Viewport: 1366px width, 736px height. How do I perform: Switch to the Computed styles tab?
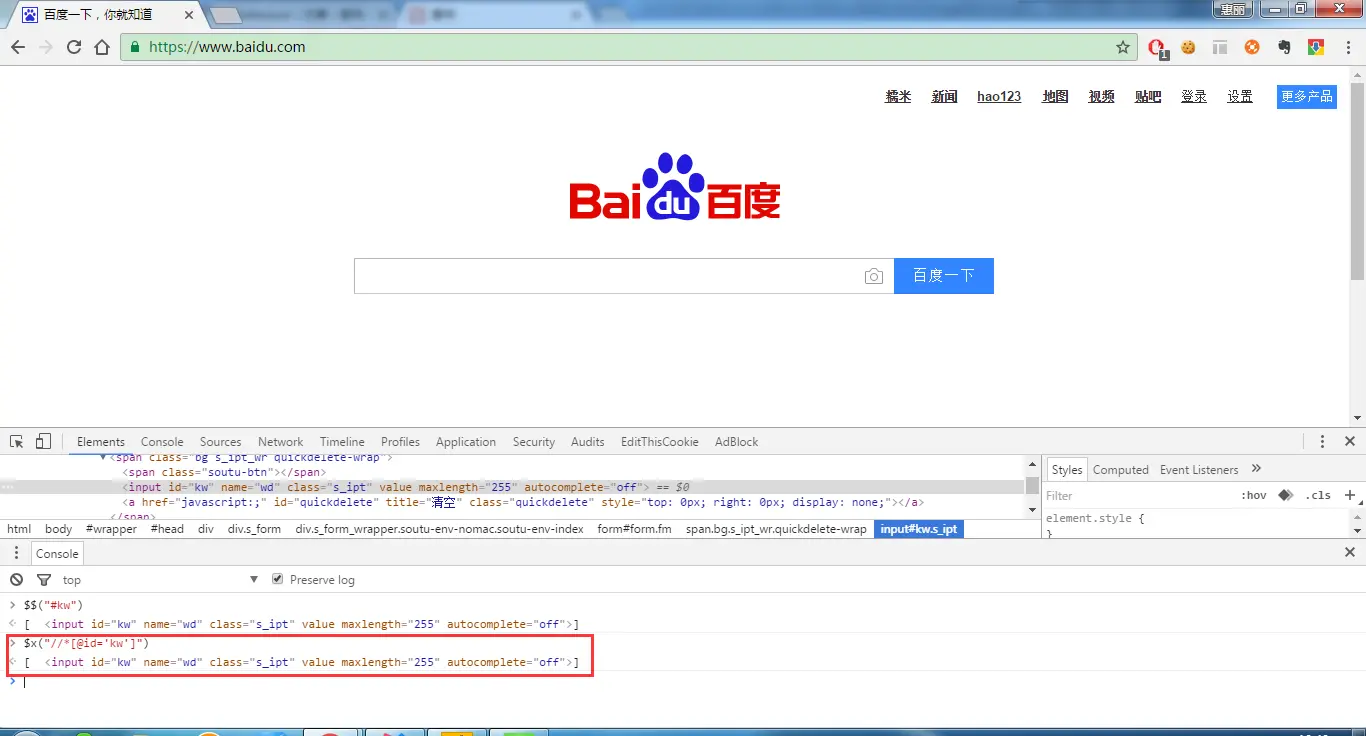pos(1120,470)
